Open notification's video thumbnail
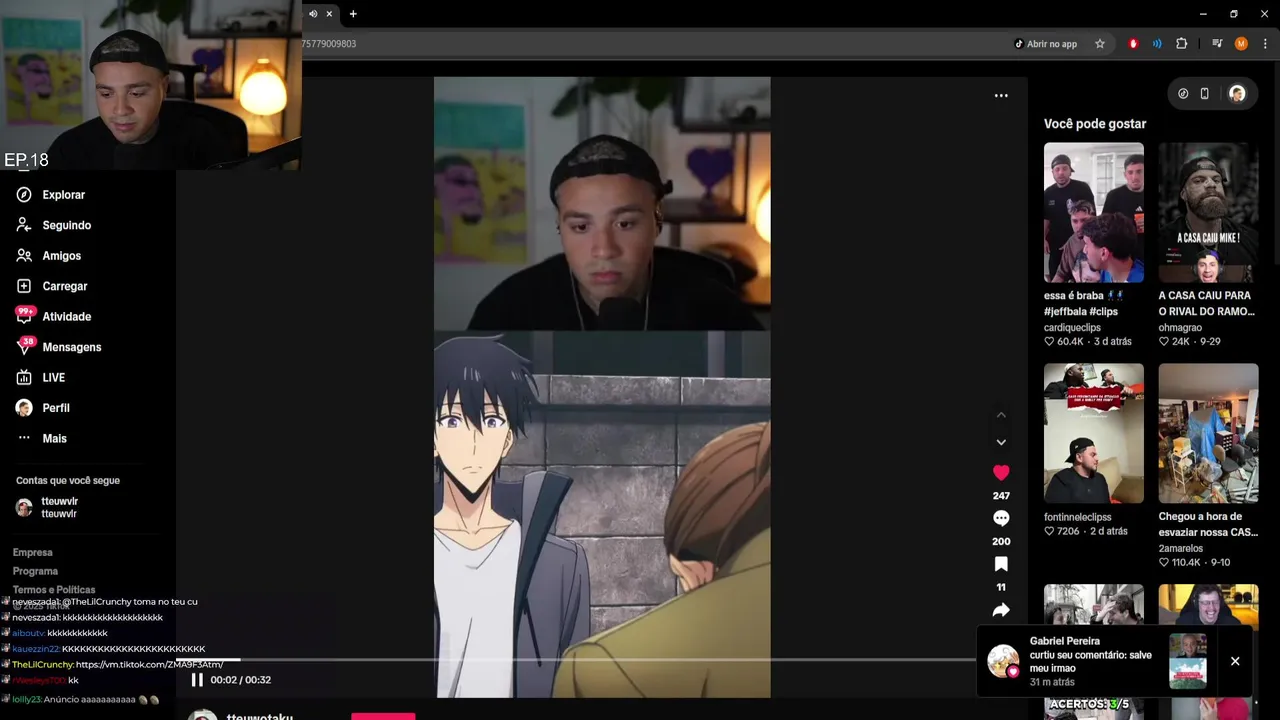Viewport: 1280px width, 720px height. pos(1188,661)
